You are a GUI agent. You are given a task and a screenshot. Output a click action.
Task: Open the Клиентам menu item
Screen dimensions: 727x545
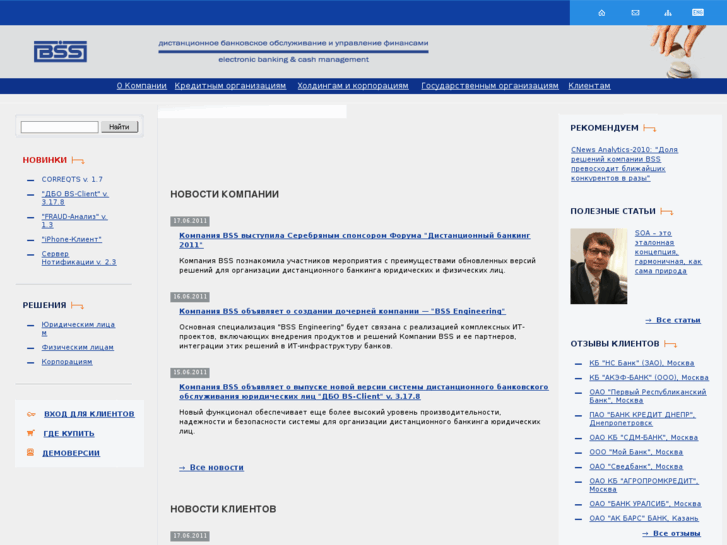589,86
